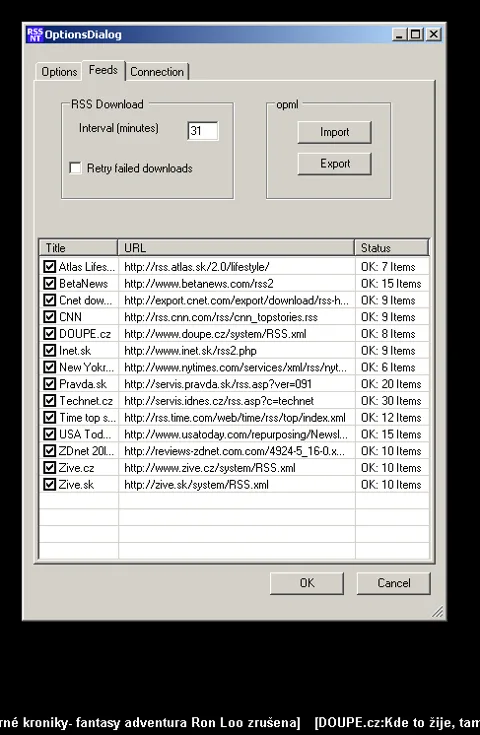
Task: Click the DOUPE.cz headline in the ticker
Action: [397, 722]
